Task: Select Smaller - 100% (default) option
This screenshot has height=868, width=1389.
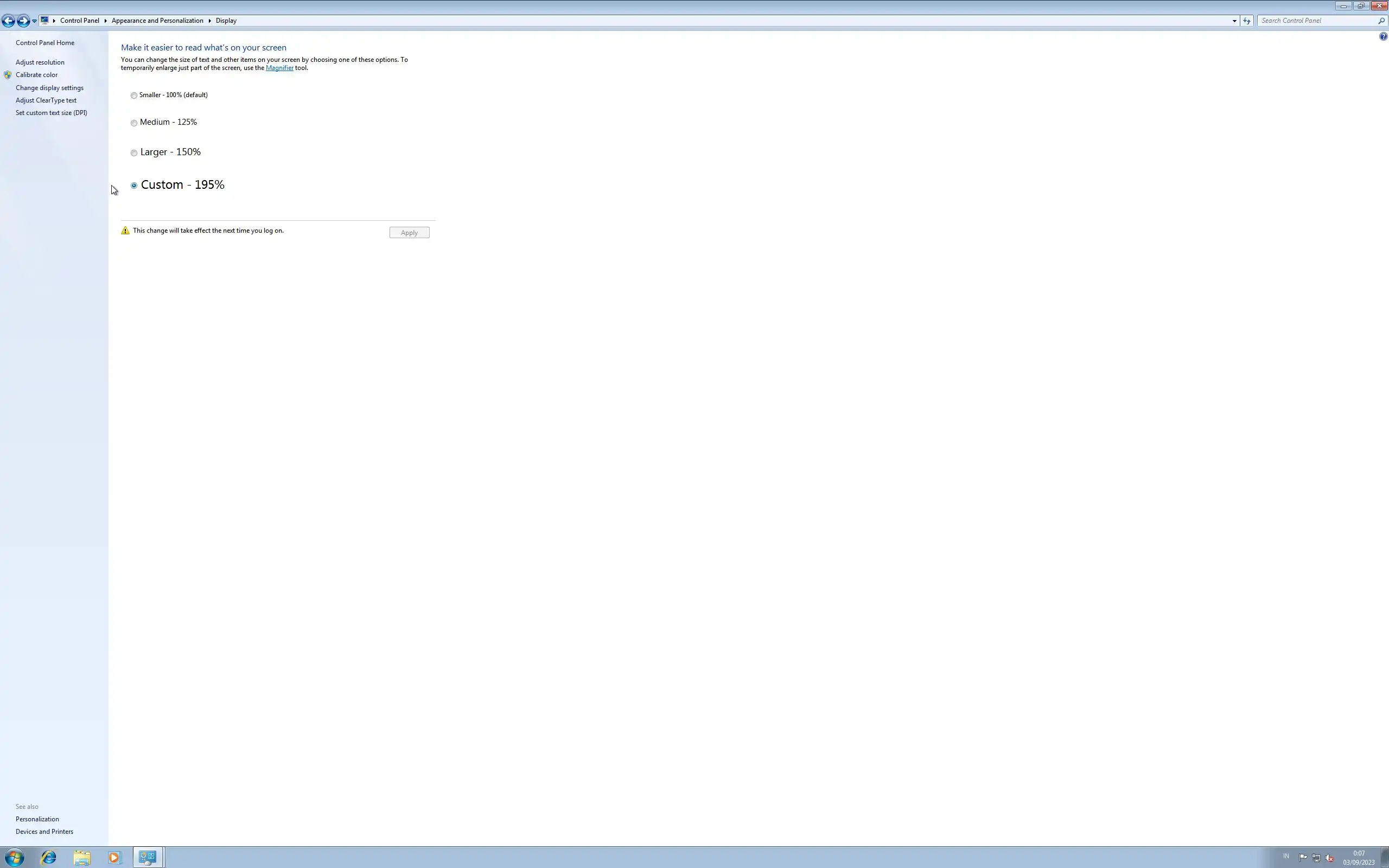Action: 133,95
